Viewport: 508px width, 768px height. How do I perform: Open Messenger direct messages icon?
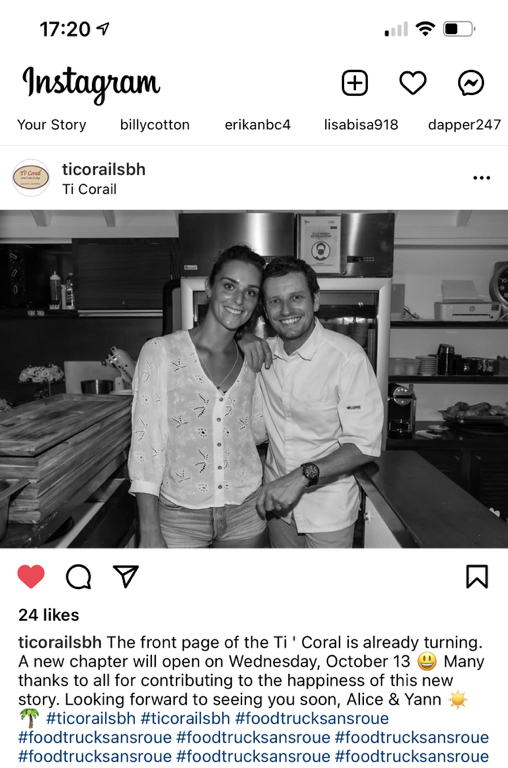tap(471, 82)
